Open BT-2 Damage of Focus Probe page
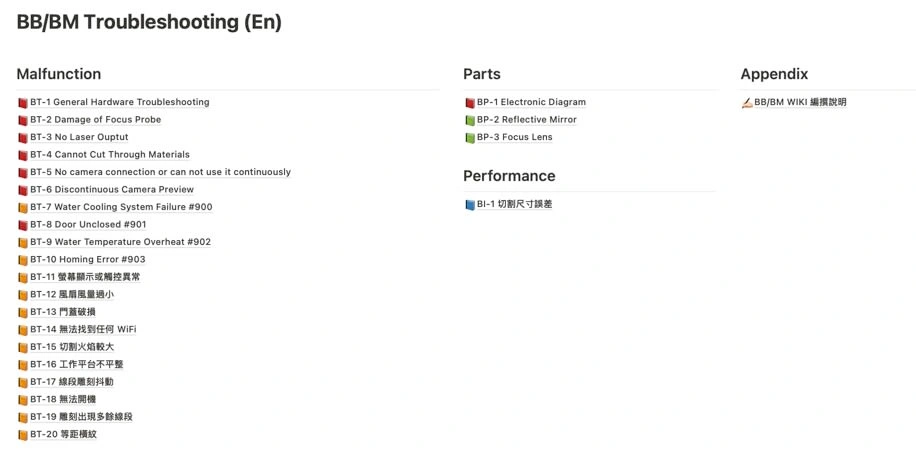Screen dimensions: 916x456 coord(96,120)
